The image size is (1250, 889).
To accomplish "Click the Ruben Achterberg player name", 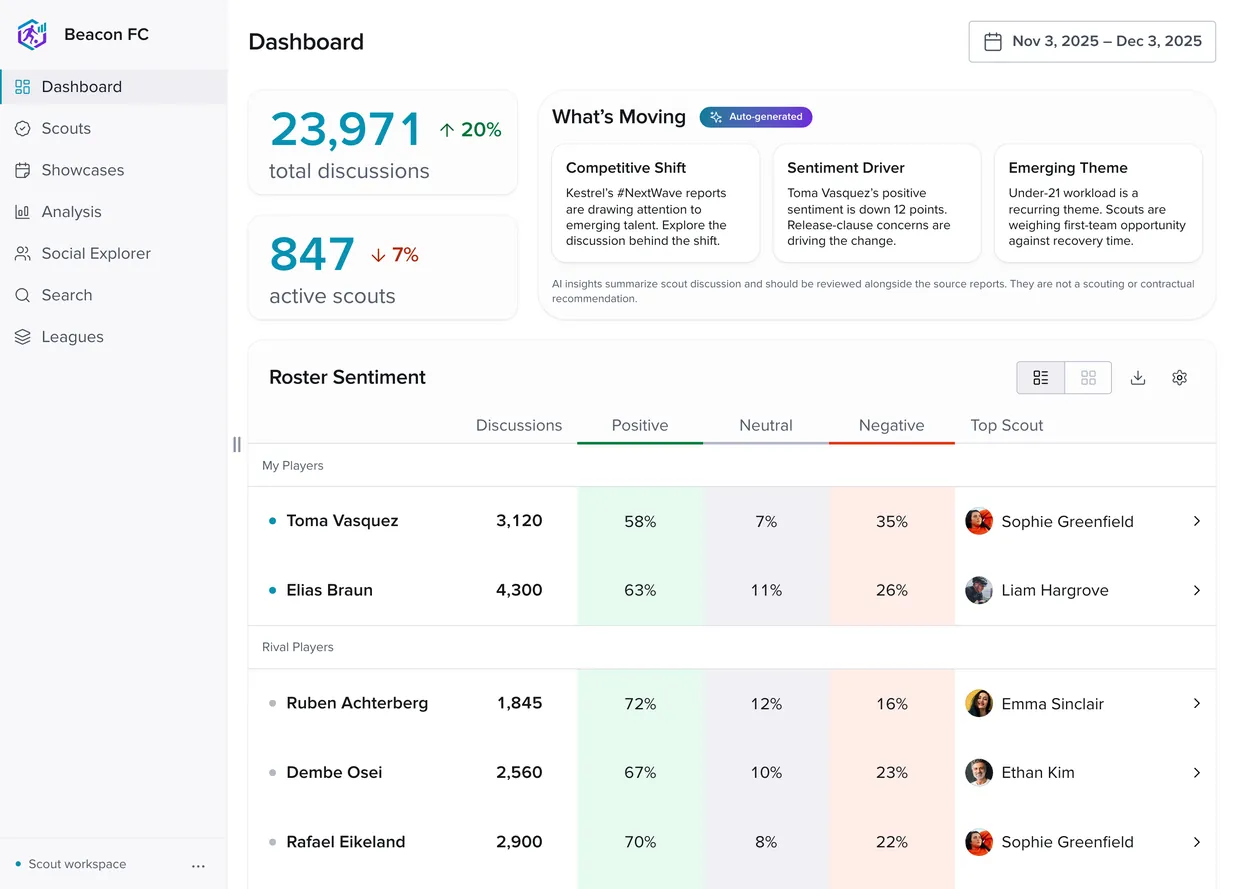I will (x=357, y=703).
